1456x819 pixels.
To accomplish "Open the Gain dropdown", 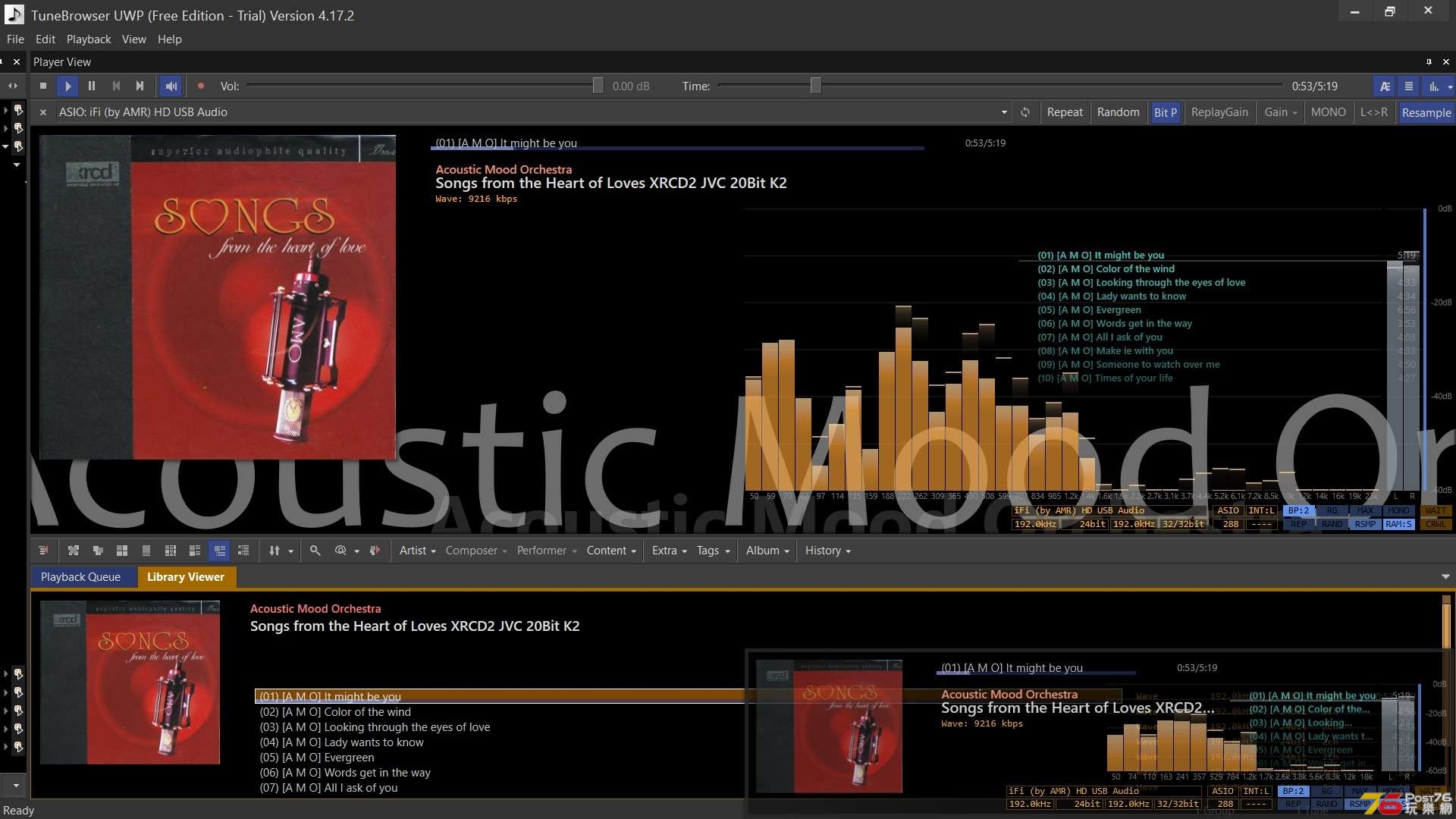I will click(1281, 112).
